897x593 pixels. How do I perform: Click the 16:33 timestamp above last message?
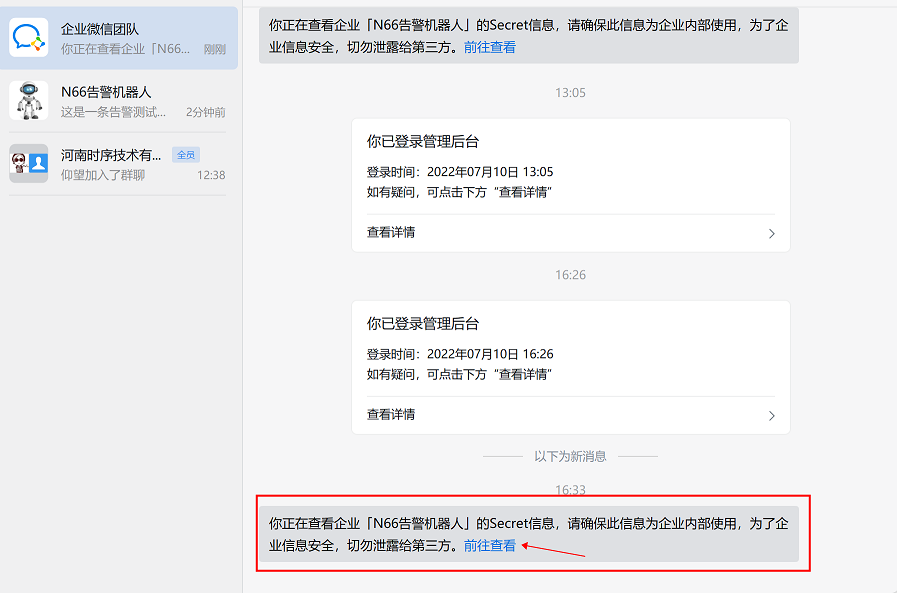coord(570,490)
